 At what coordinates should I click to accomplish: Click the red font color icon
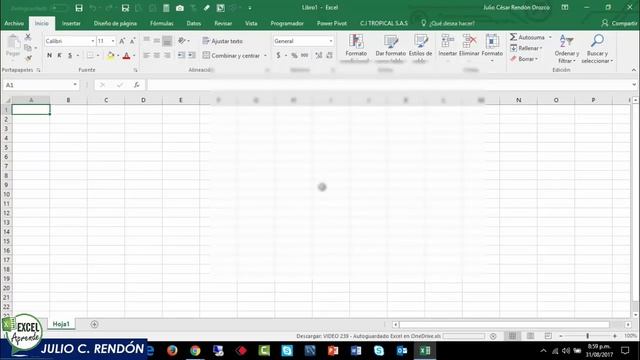point(127,56)
